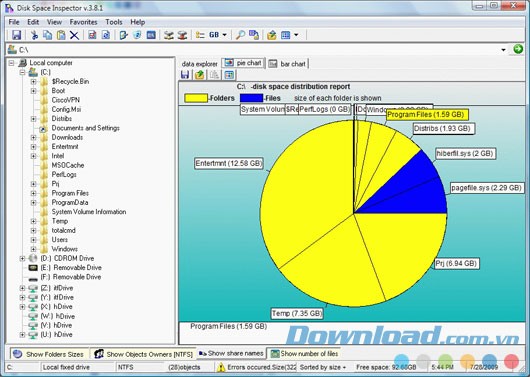Screen dimensions: 530x377
Task: Select the CiscoVPN folder in tree
Action: point(66,100)
